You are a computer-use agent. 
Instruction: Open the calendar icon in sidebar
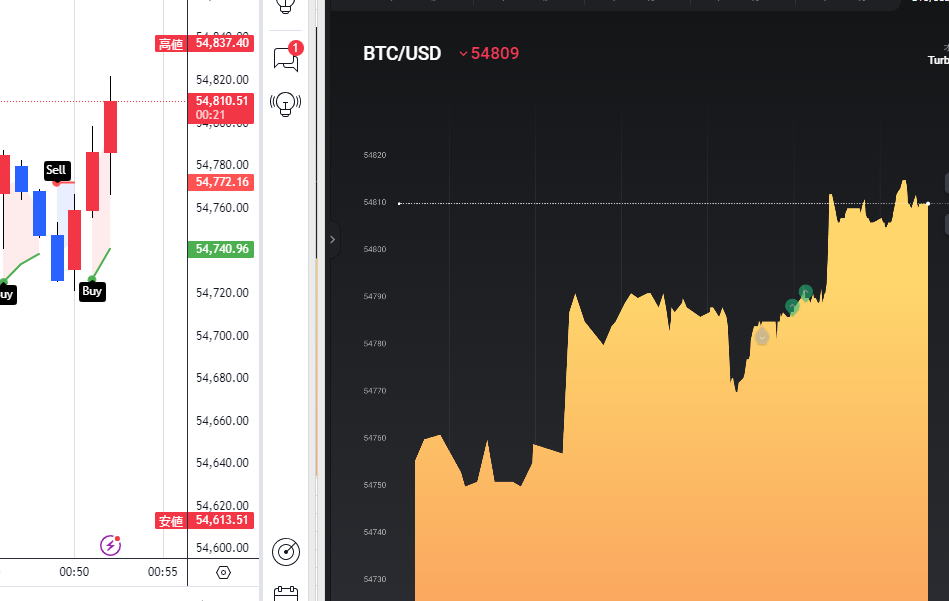click(286, 593)
